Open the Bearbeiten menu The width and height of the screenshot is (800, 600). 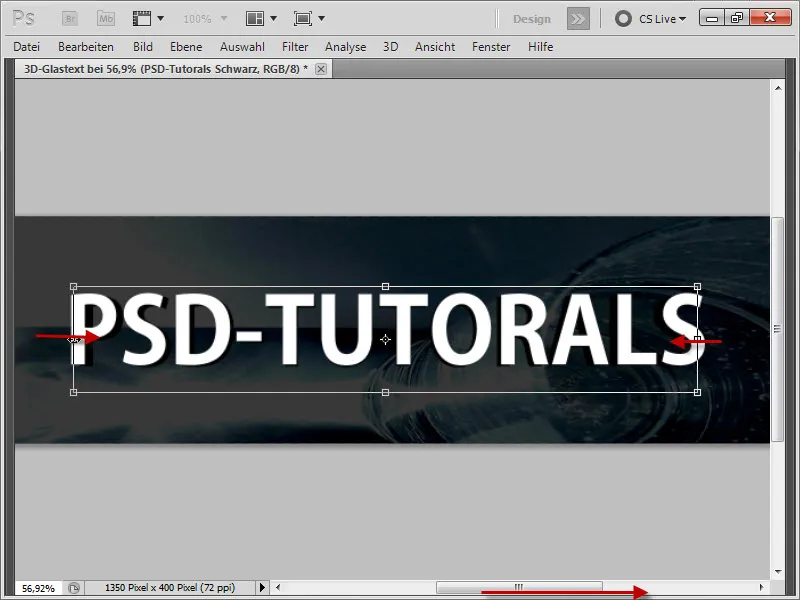pos(86,47)
